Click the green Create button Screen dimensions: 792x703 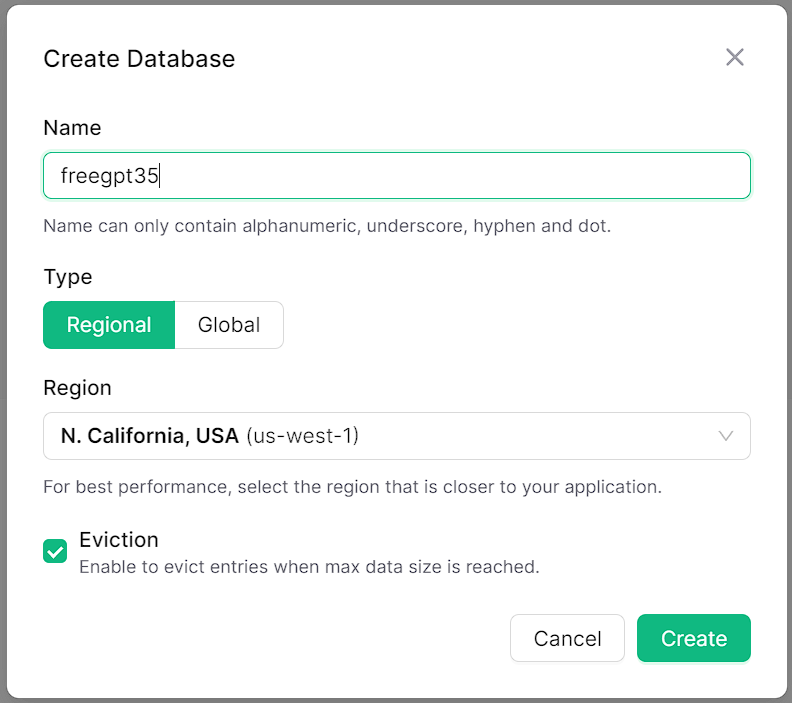pyautogui.click(x=693, y=638)
